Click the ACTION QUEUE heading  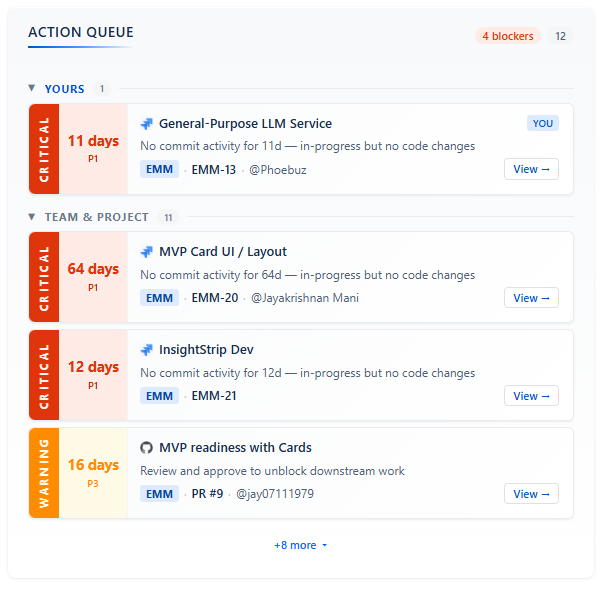coord(81,32)
